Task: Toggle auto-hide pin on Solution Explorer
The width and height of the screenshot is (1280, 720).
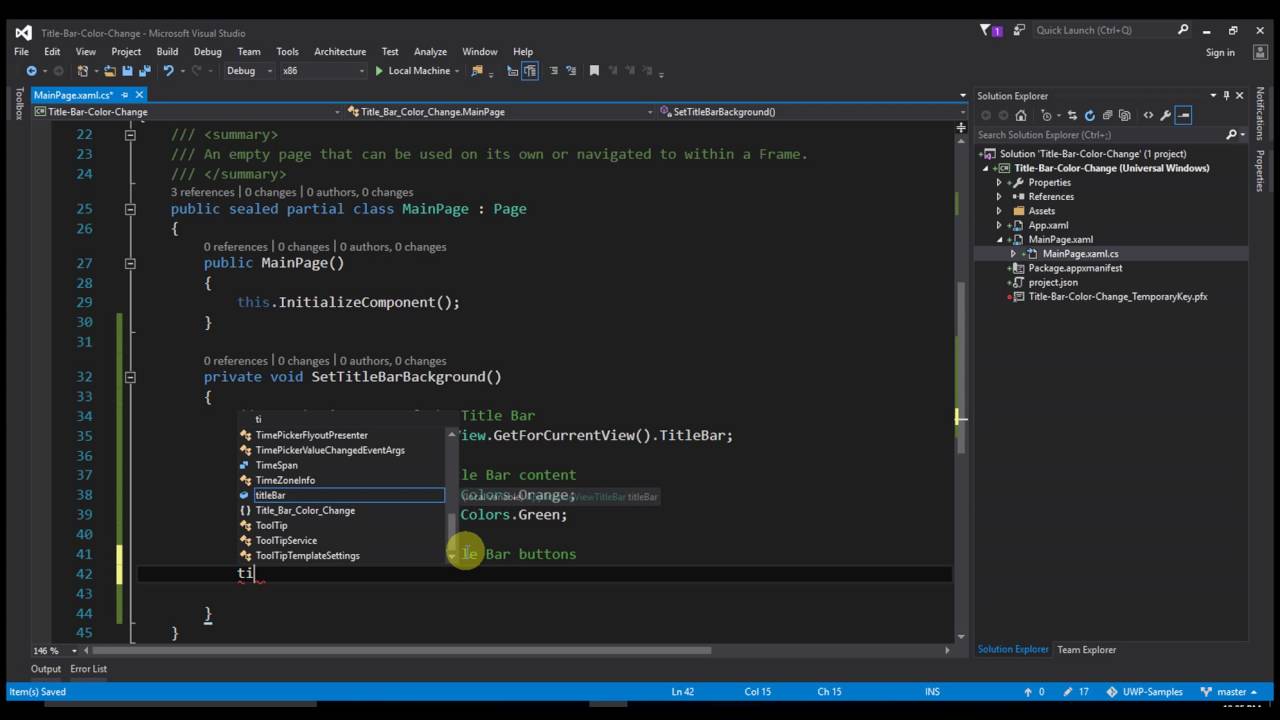Action: point(1226,96)
